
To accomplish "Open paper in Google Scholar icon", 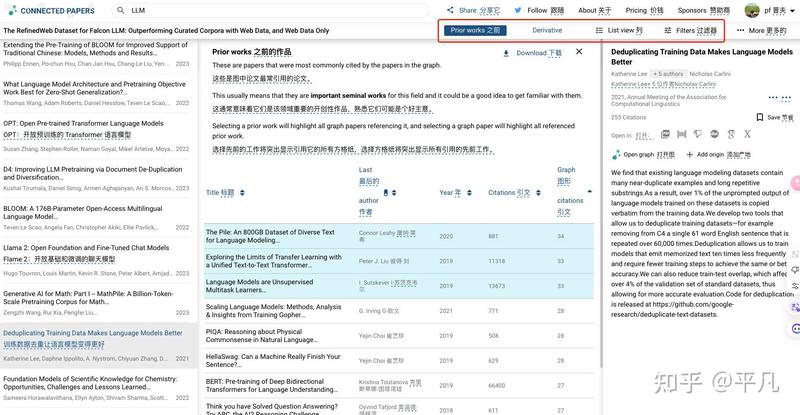I will [x=731, y=134].
